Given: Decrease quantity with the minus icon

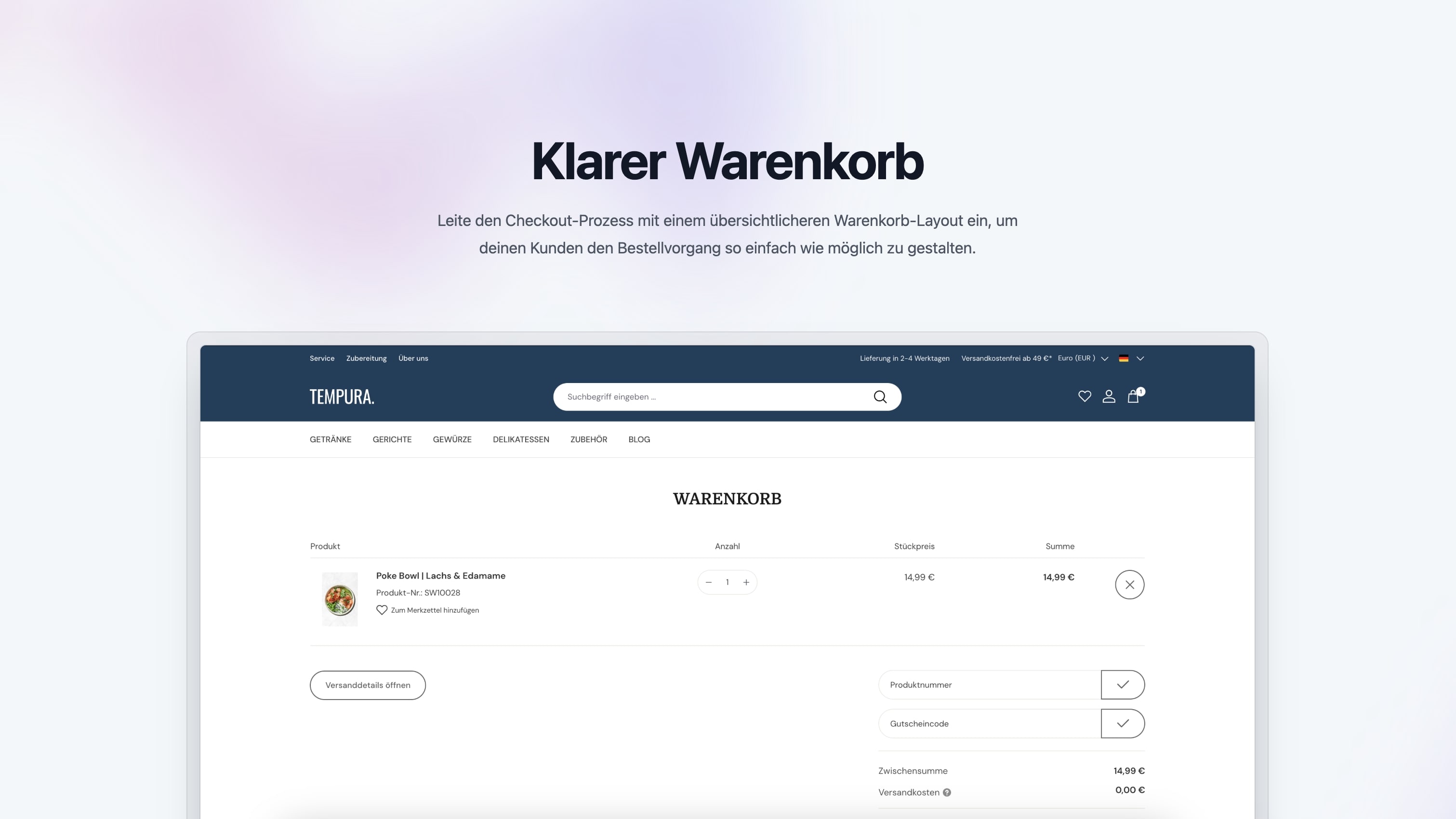Looking at the screenshot, I should tap(708, 582).
